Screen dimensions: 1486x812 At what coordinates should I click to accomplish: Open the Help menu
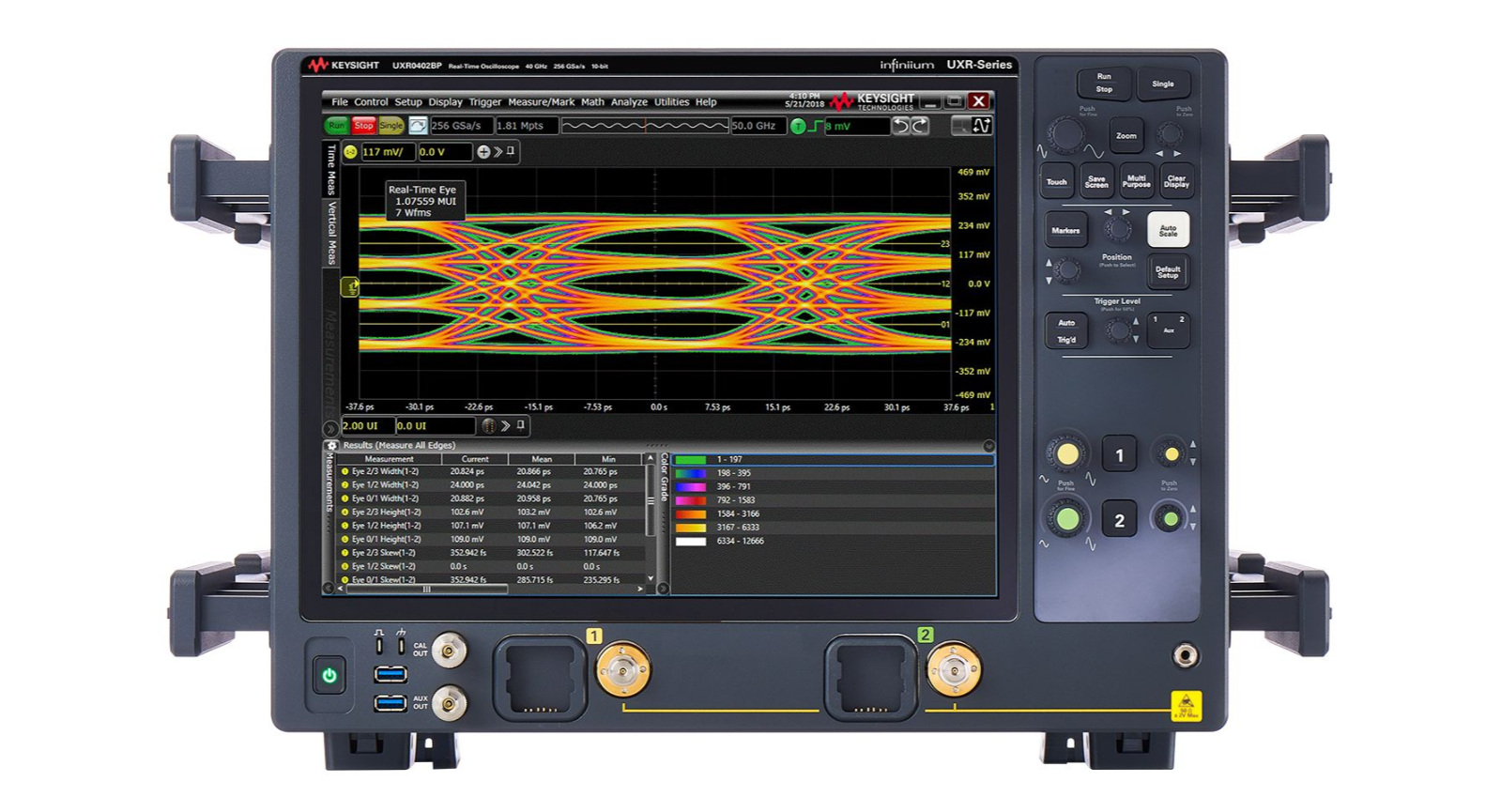[706, 102]
